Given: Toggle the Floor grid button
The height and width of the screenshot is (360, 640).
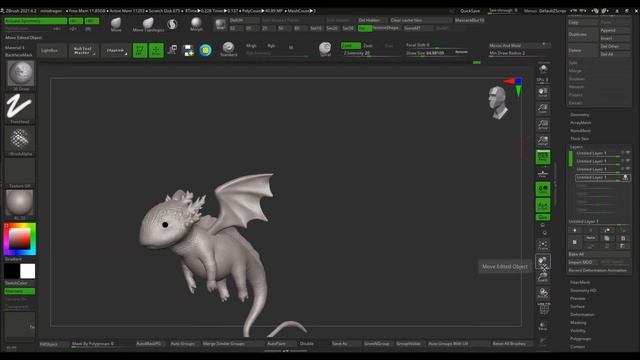Looking at the screenshot, I should point(543,173).
